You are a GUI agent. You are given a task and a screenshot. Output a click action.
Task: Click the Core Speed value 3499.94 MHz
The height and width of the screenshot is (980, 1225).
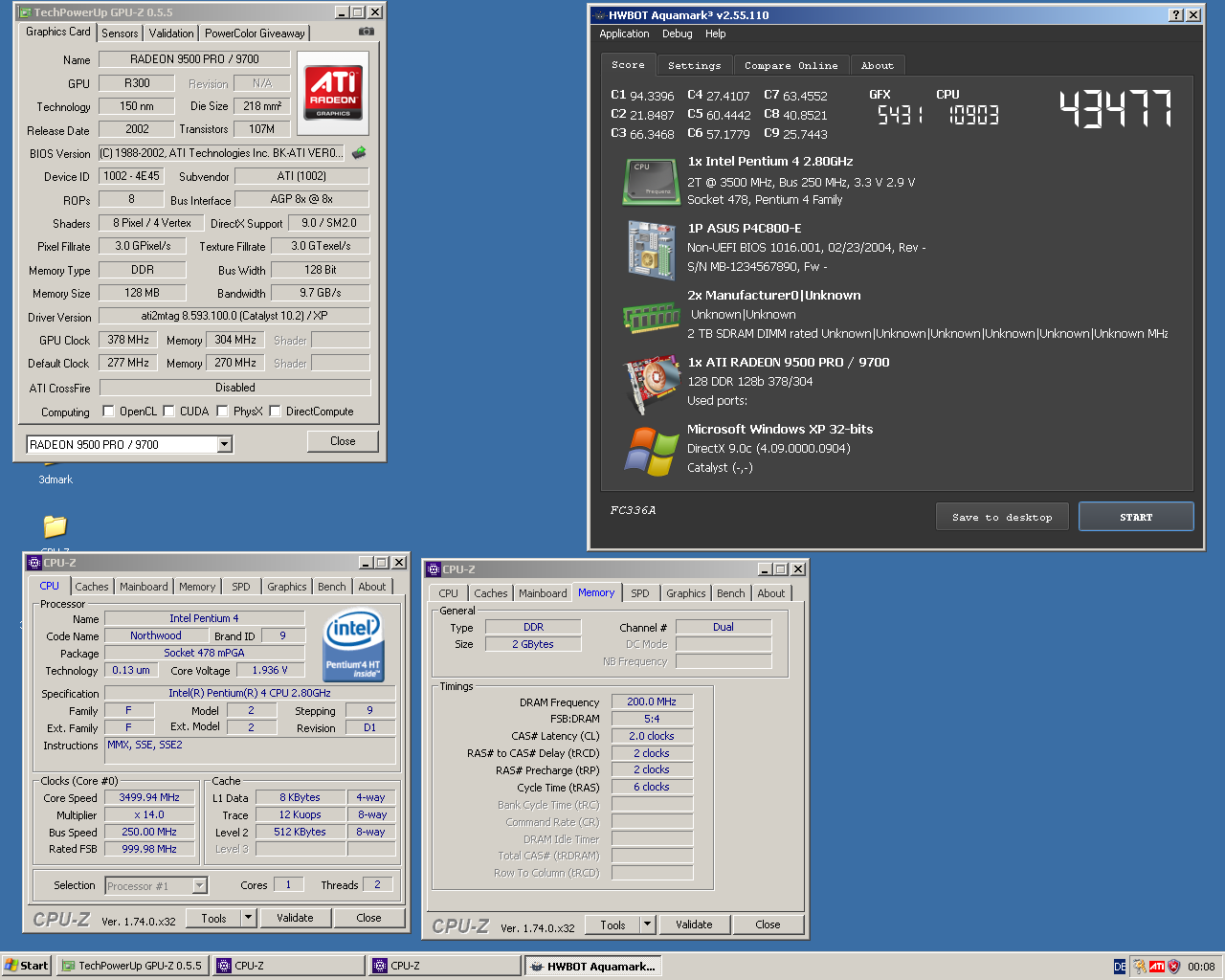point(149,797)
